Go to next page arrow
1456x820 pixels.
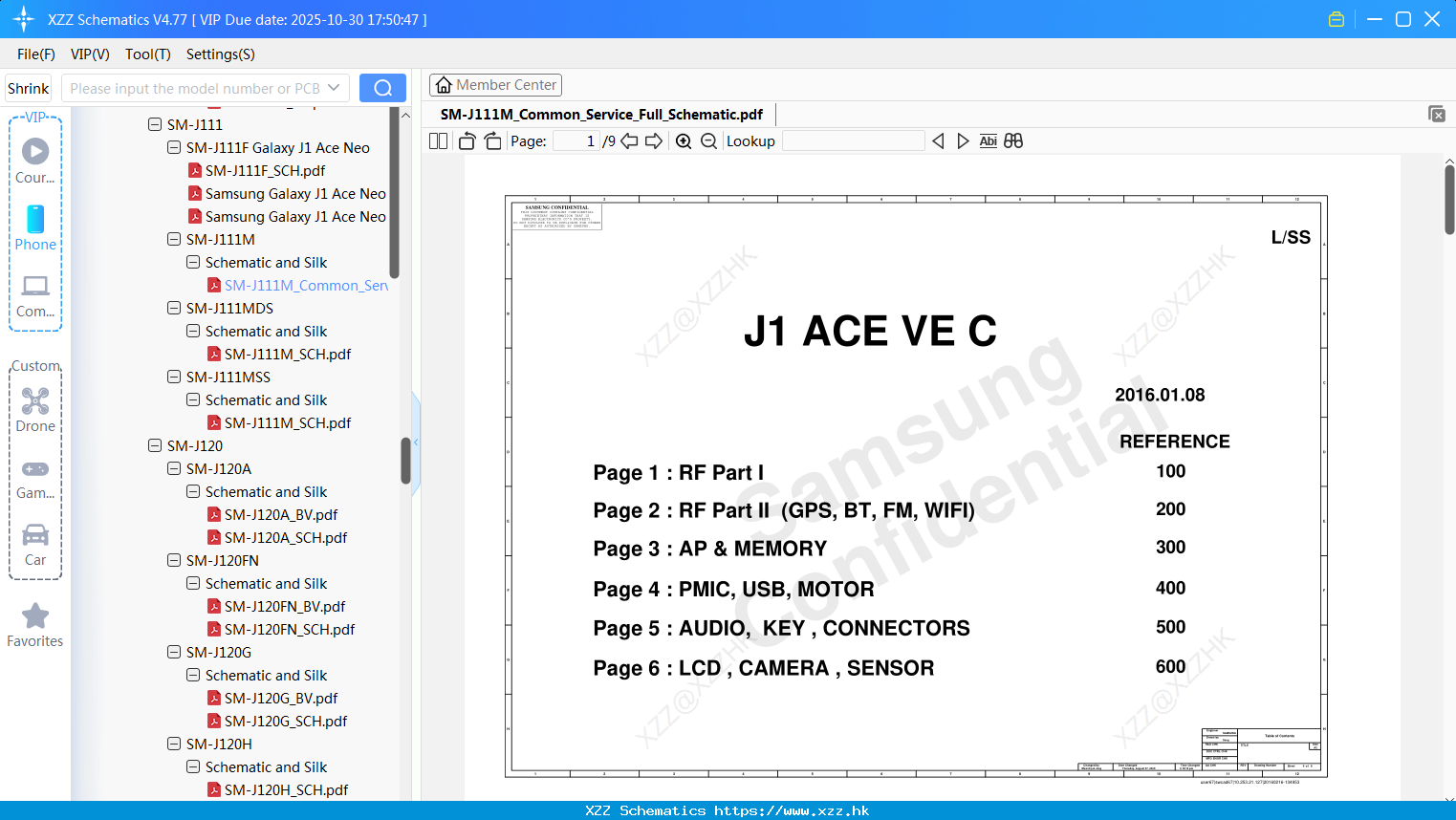point(654,140)
